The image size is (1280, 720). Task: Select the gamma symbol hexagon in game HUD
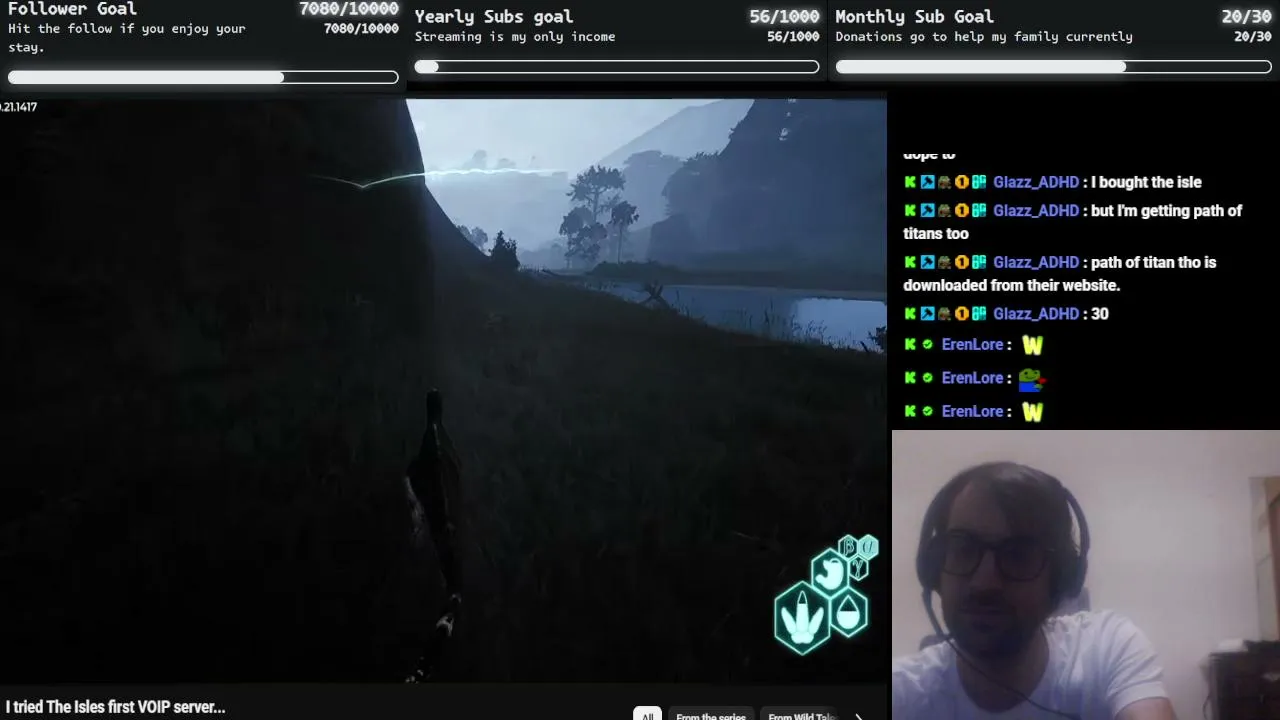pos(859,567)
